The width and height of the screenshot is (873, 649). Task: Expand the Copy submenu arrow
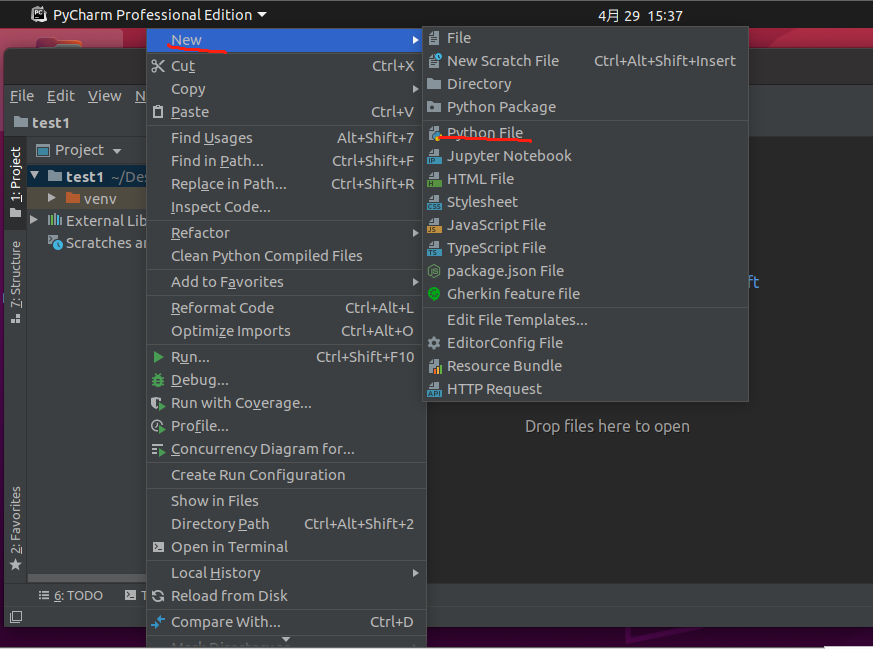415,89
